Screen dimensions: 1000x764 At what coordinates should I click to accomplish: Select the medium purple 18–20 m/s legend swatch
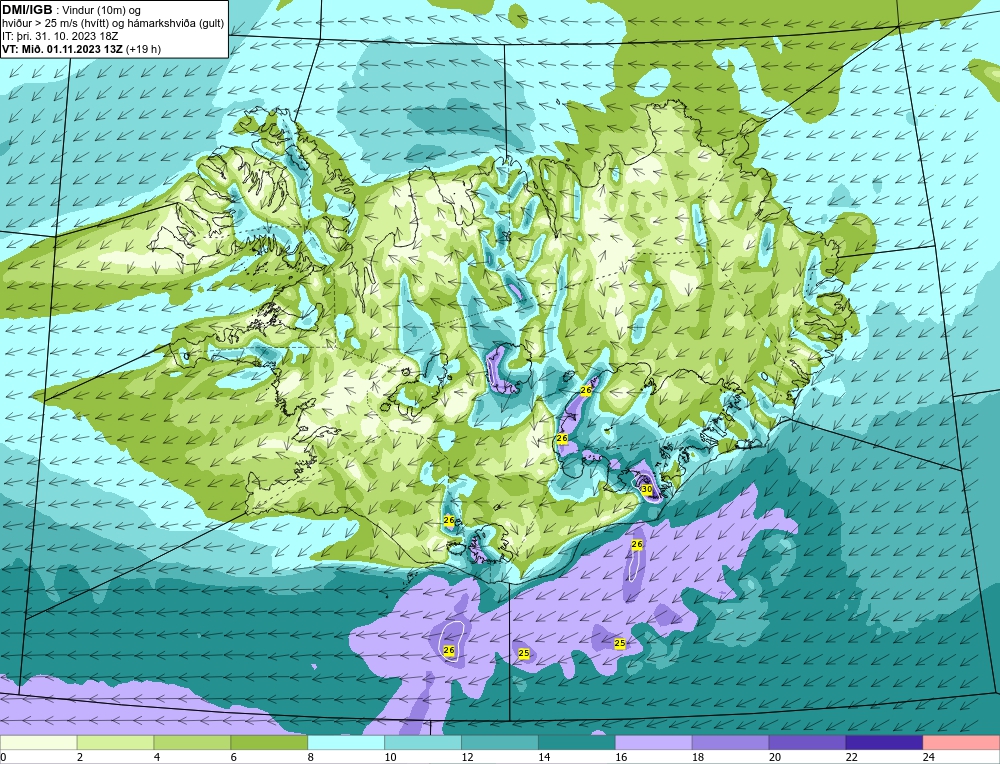(x=730, y=743)
